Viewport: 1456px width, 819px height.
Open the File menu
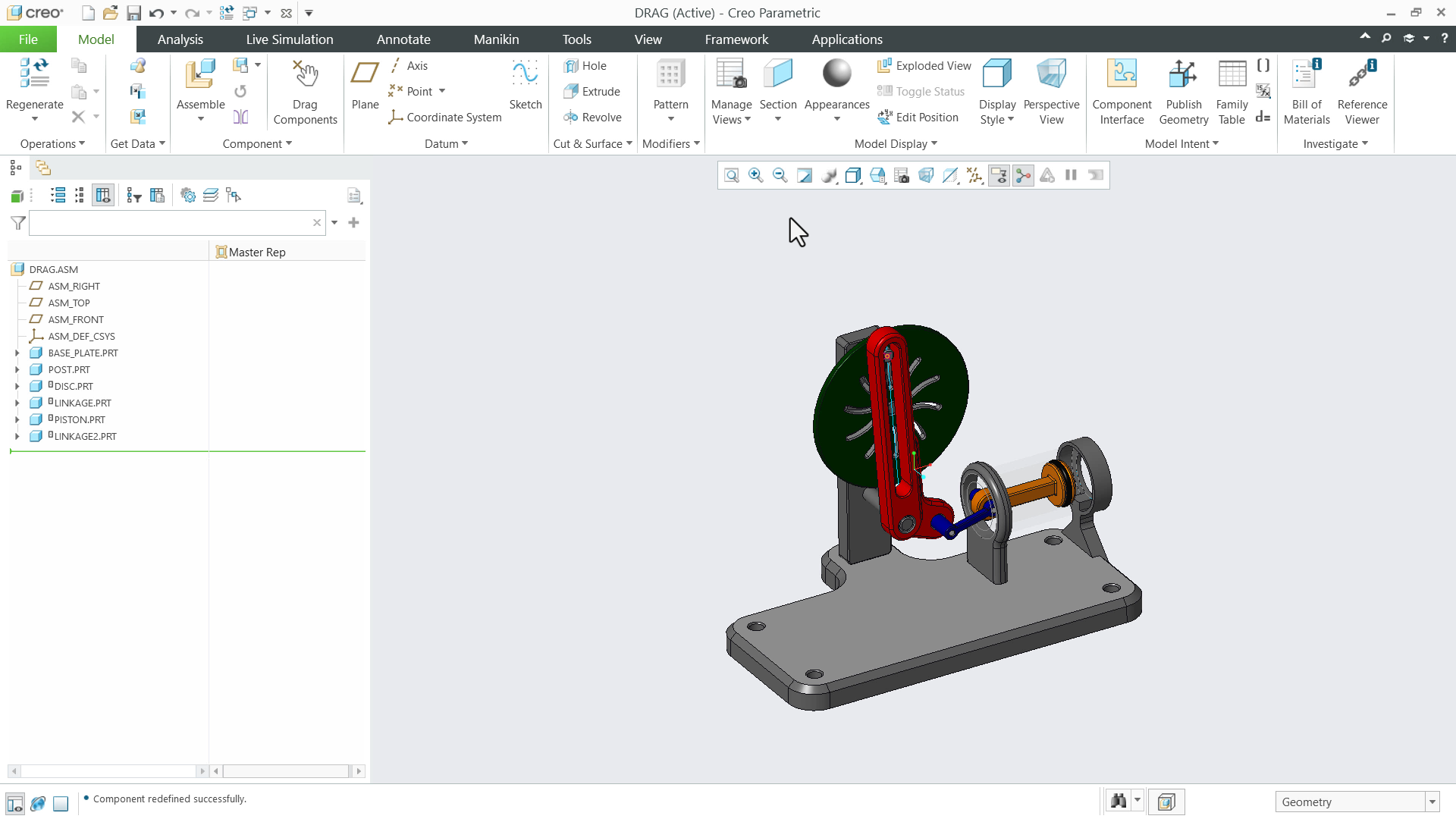pos(28,39)
